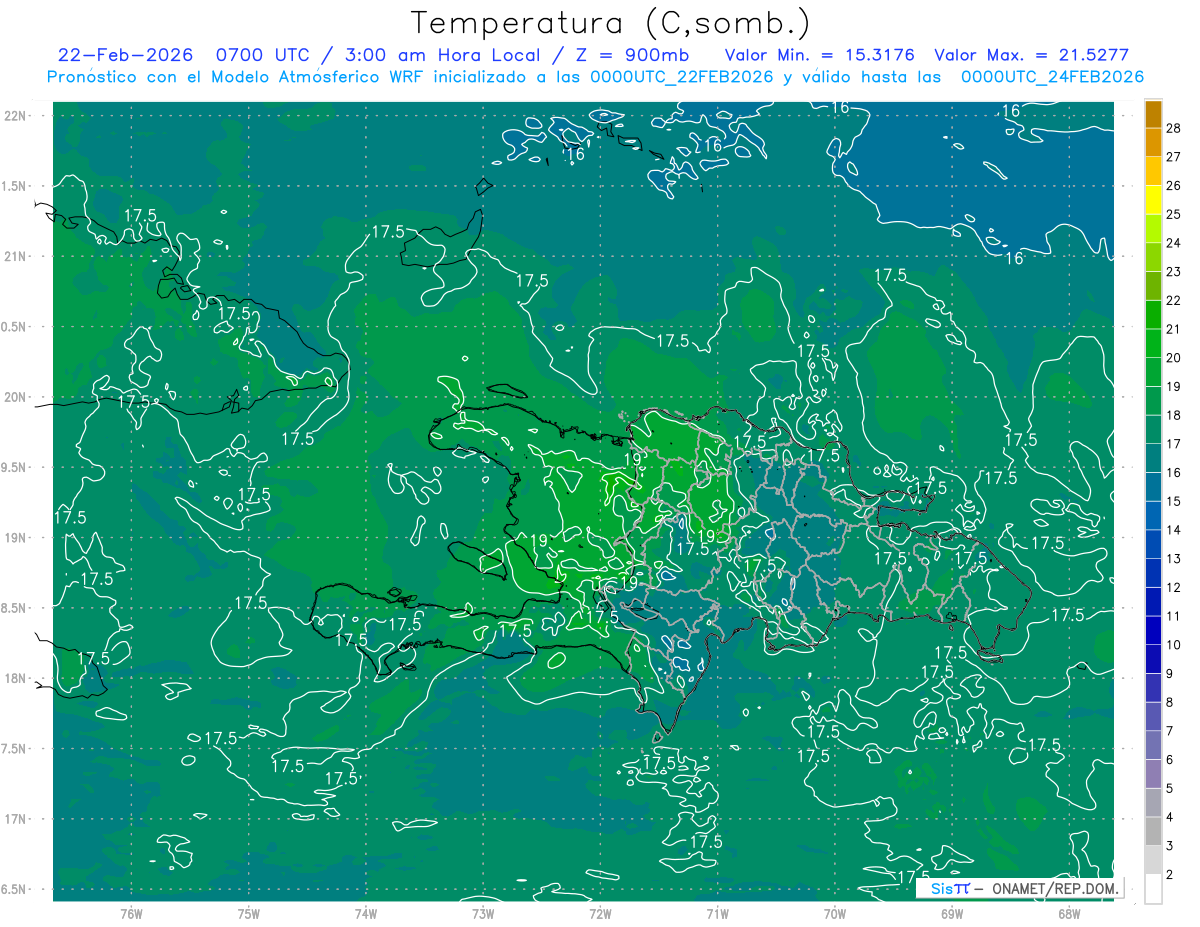Select the '0000UTC_22FEB2026' initialization timestamp
The image size is (1200, 927).
coord(682,77)
